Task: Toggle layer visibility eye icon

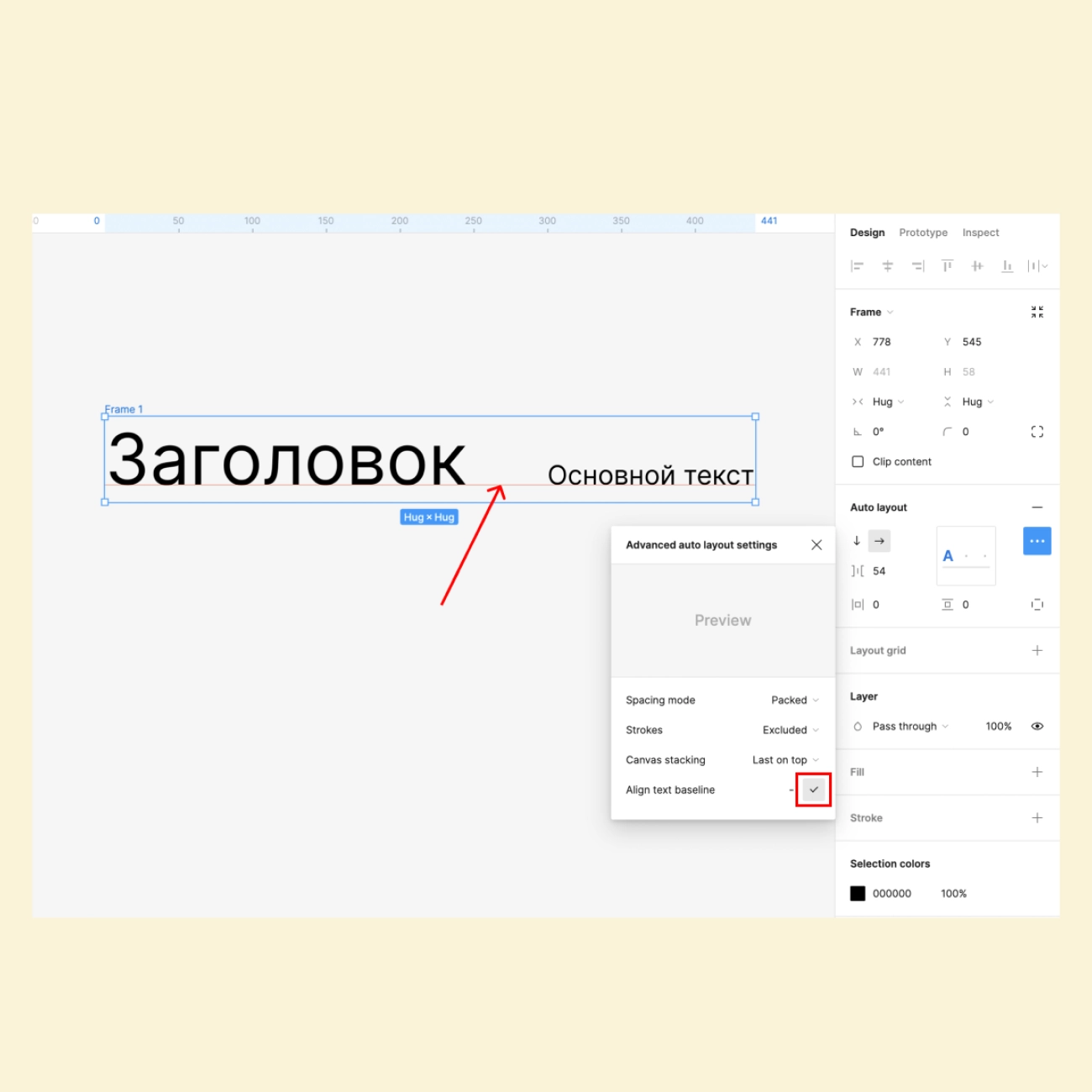Action: tap(1037, 727)
